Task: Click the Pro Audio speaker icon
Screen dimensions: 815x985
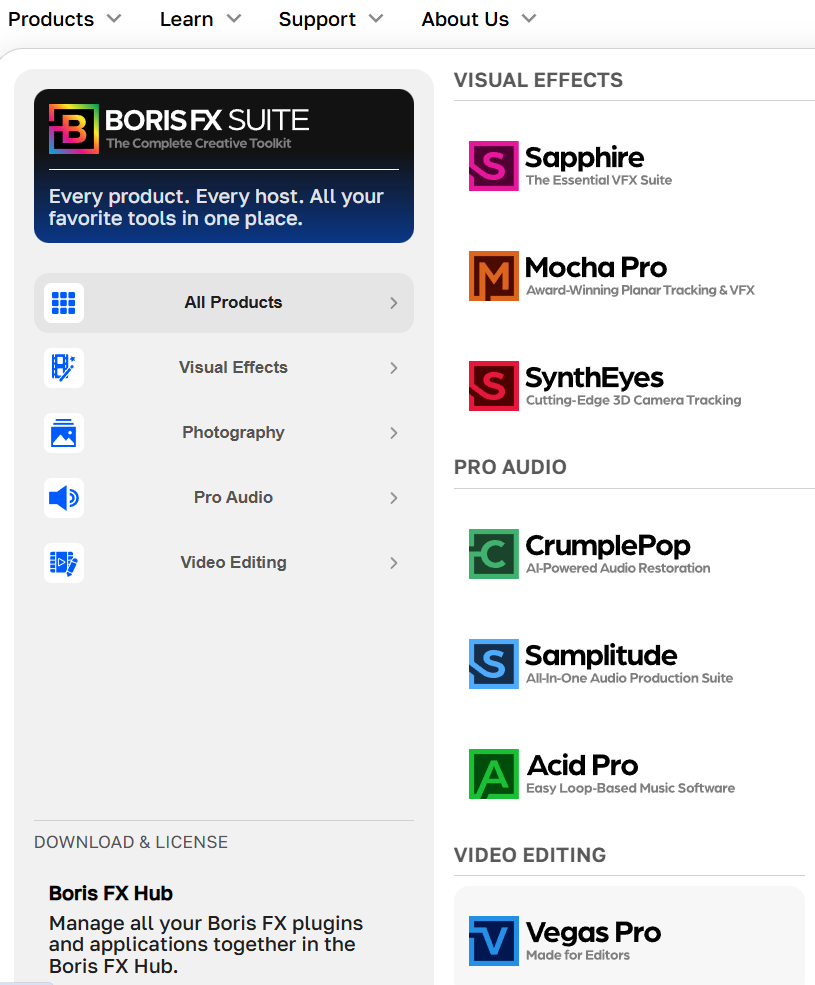Action: point(63,498)
